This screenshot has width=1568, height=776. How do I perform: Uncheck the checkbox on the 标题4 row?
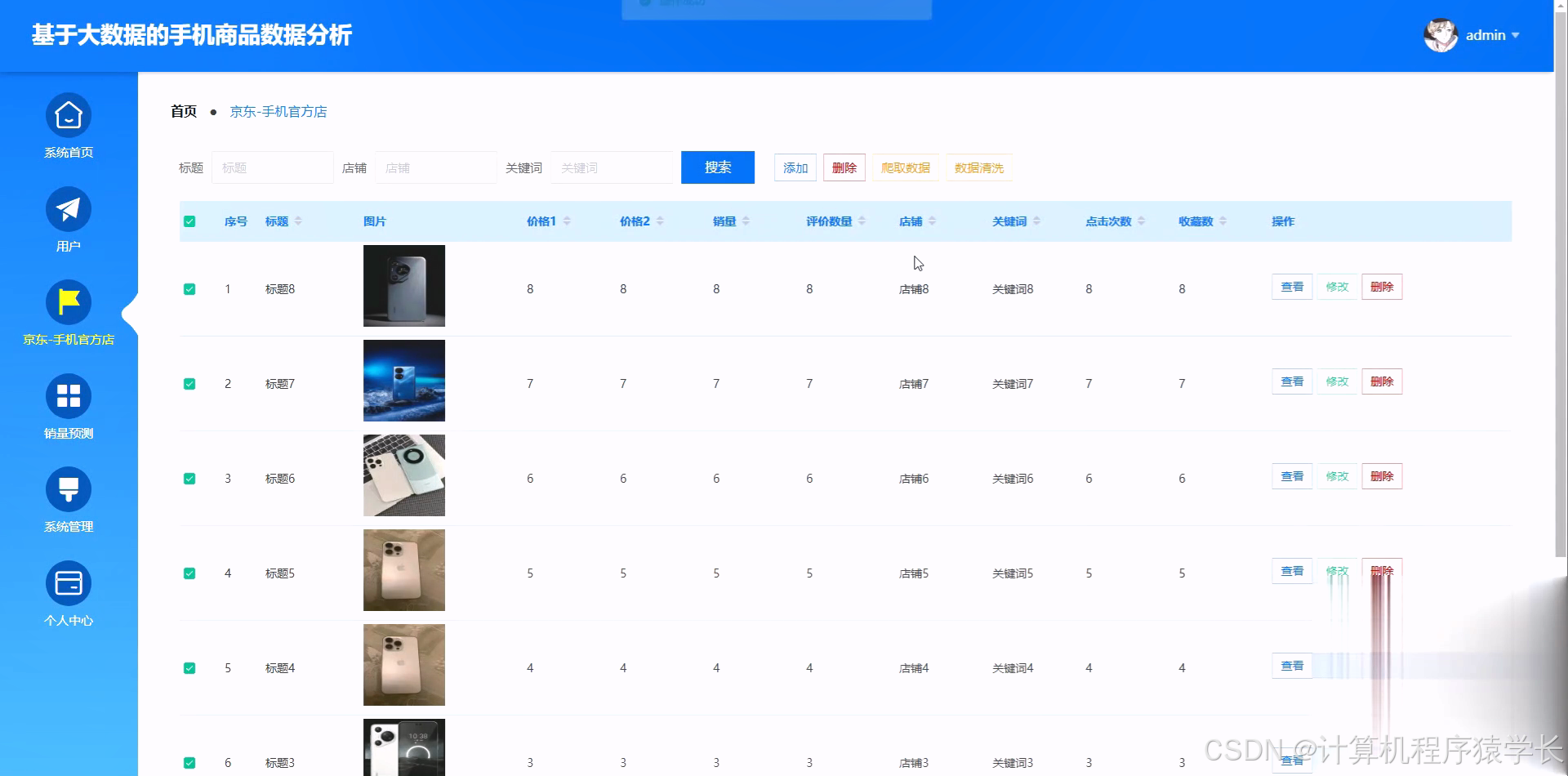point(189,667)
